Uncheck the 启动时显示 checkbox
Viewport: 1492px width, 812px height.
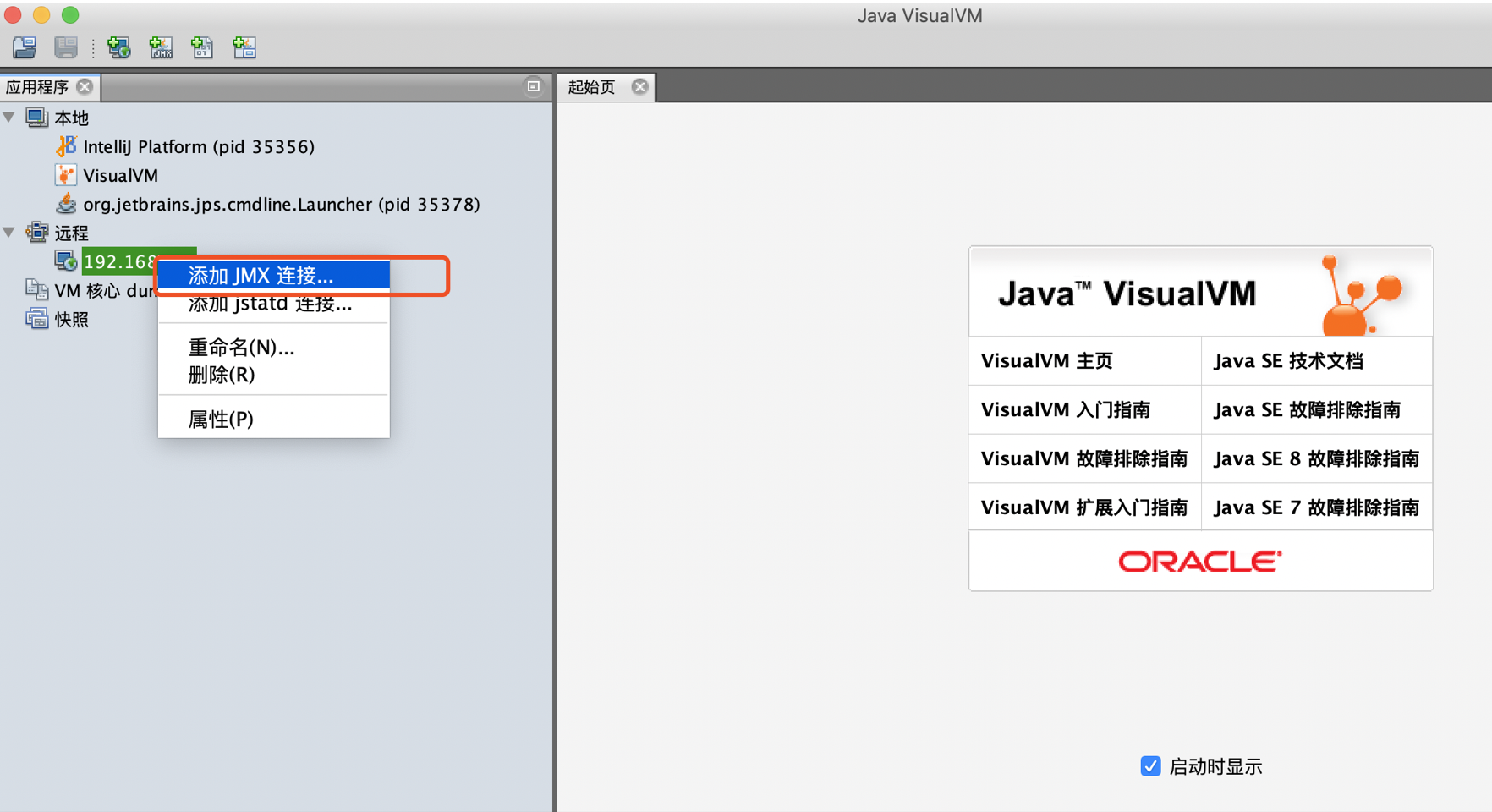pos(1150,766)
